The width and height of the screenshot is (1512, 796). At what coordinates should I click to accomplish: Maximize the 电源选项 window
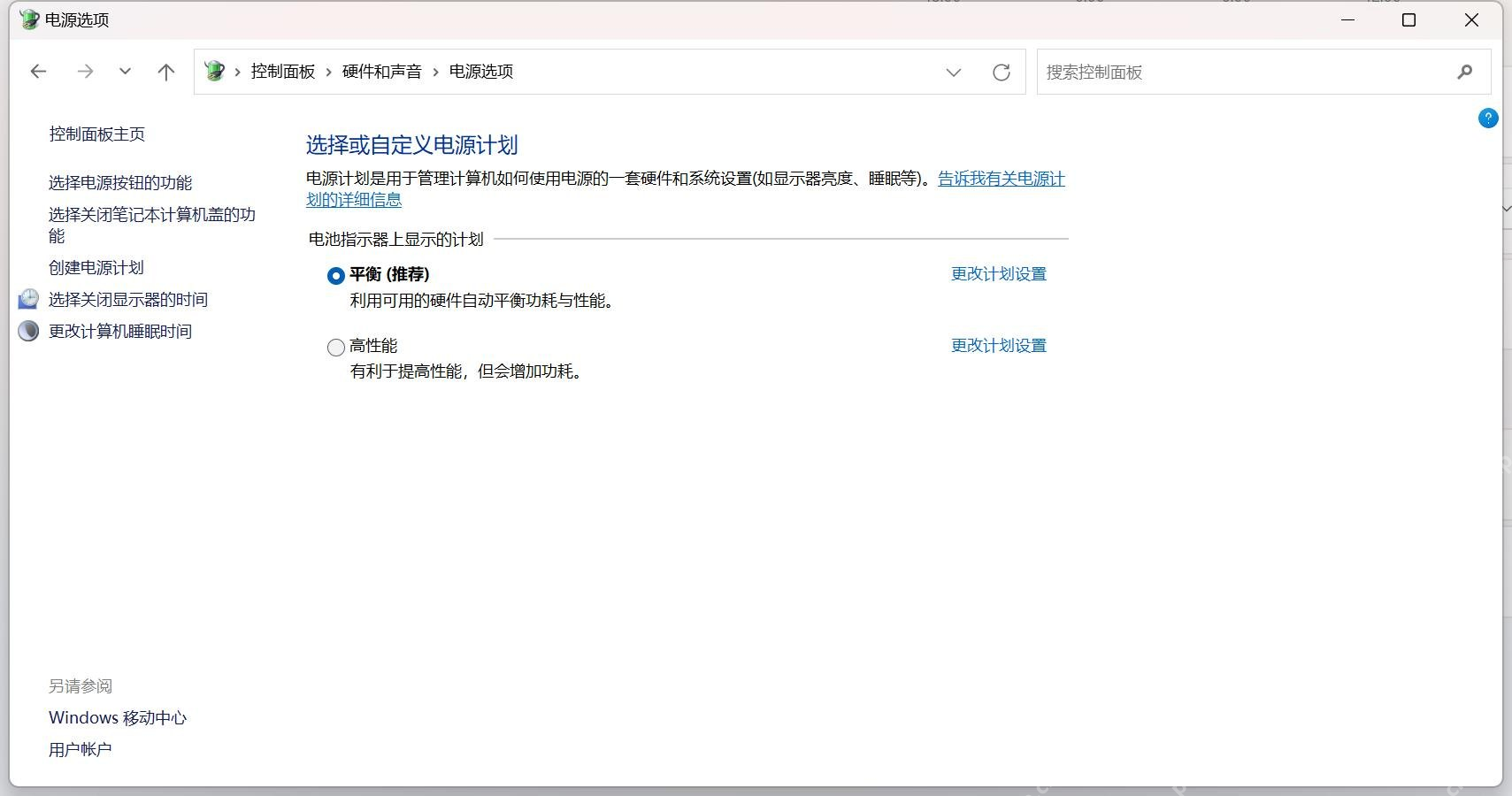pos(1409,19)
